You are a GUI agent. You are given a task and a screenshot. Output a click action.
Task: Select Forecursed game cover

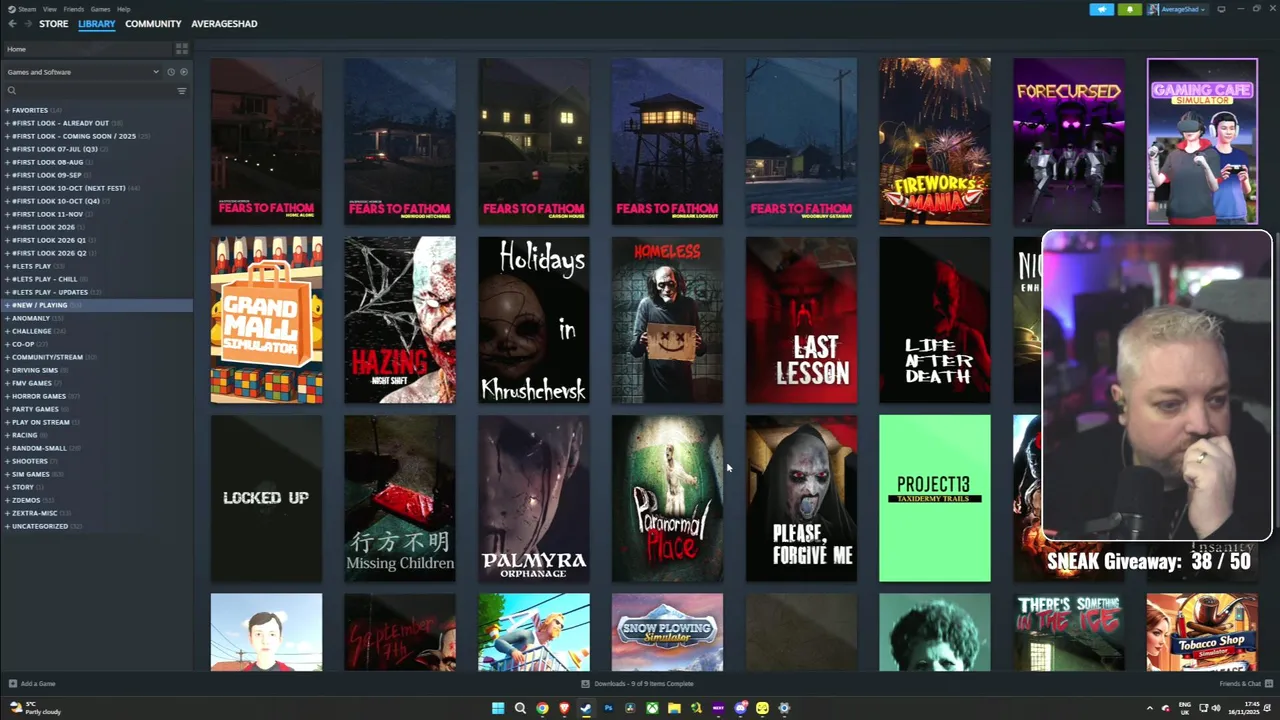[1069, 141]
